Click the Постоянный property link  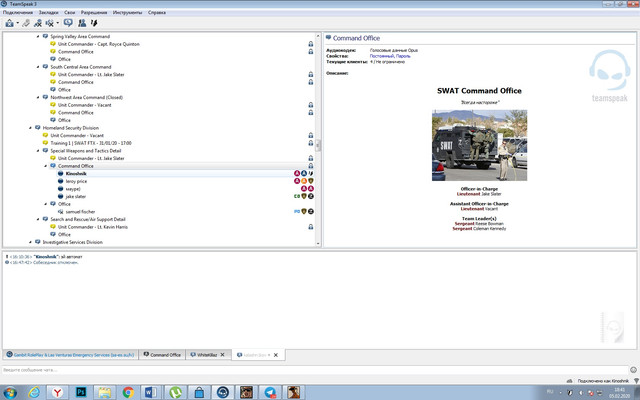click(x=382, y=56)
